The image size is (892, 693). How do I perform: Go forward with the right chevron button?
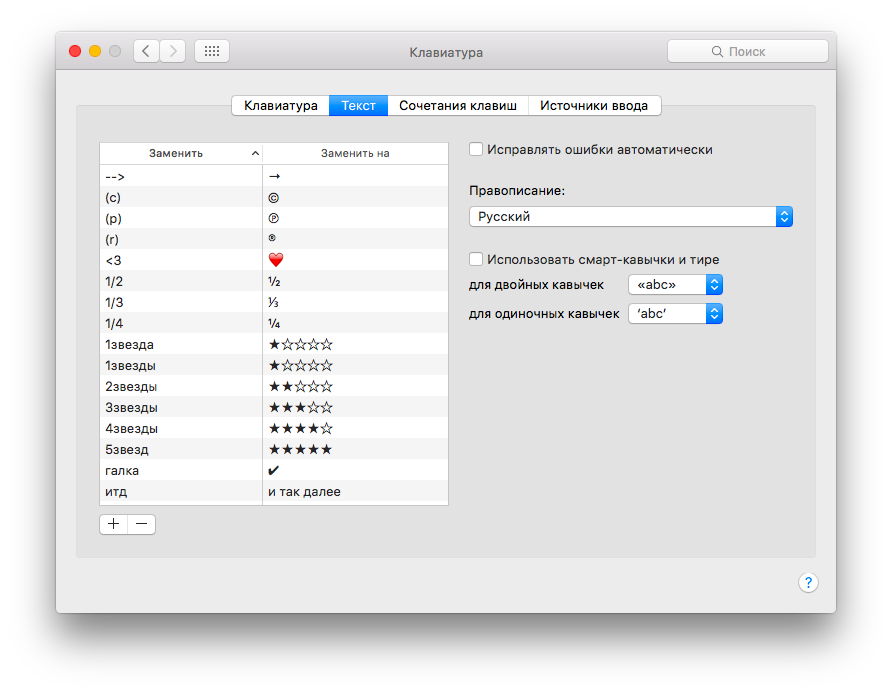[172, 51]
